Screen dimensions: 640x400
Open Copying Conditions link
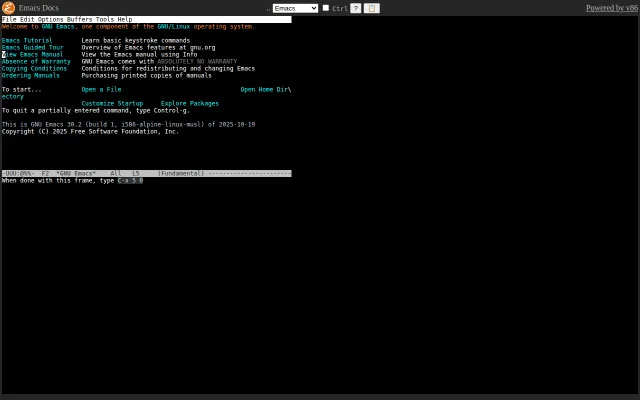(34, 68)
